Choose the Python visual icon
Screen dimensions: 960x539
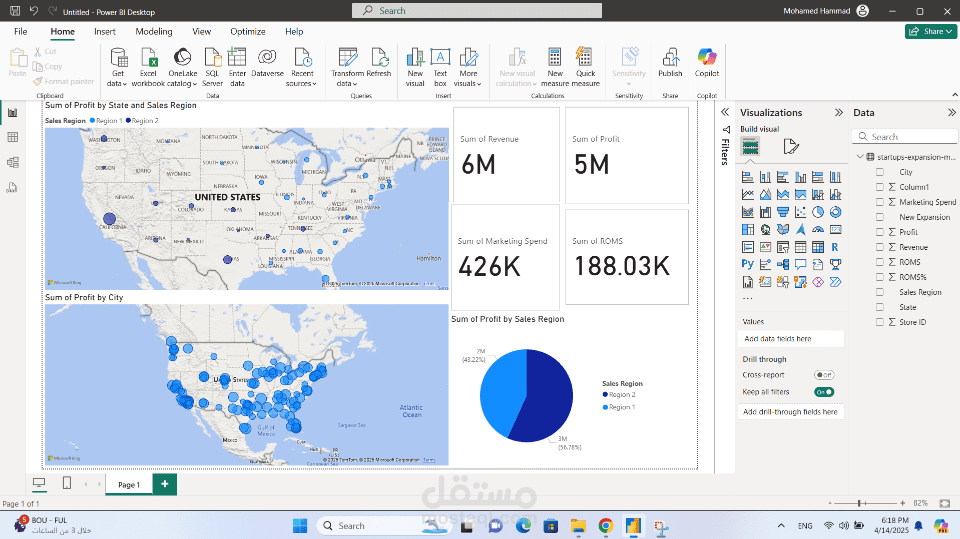(x=748, y=264)
